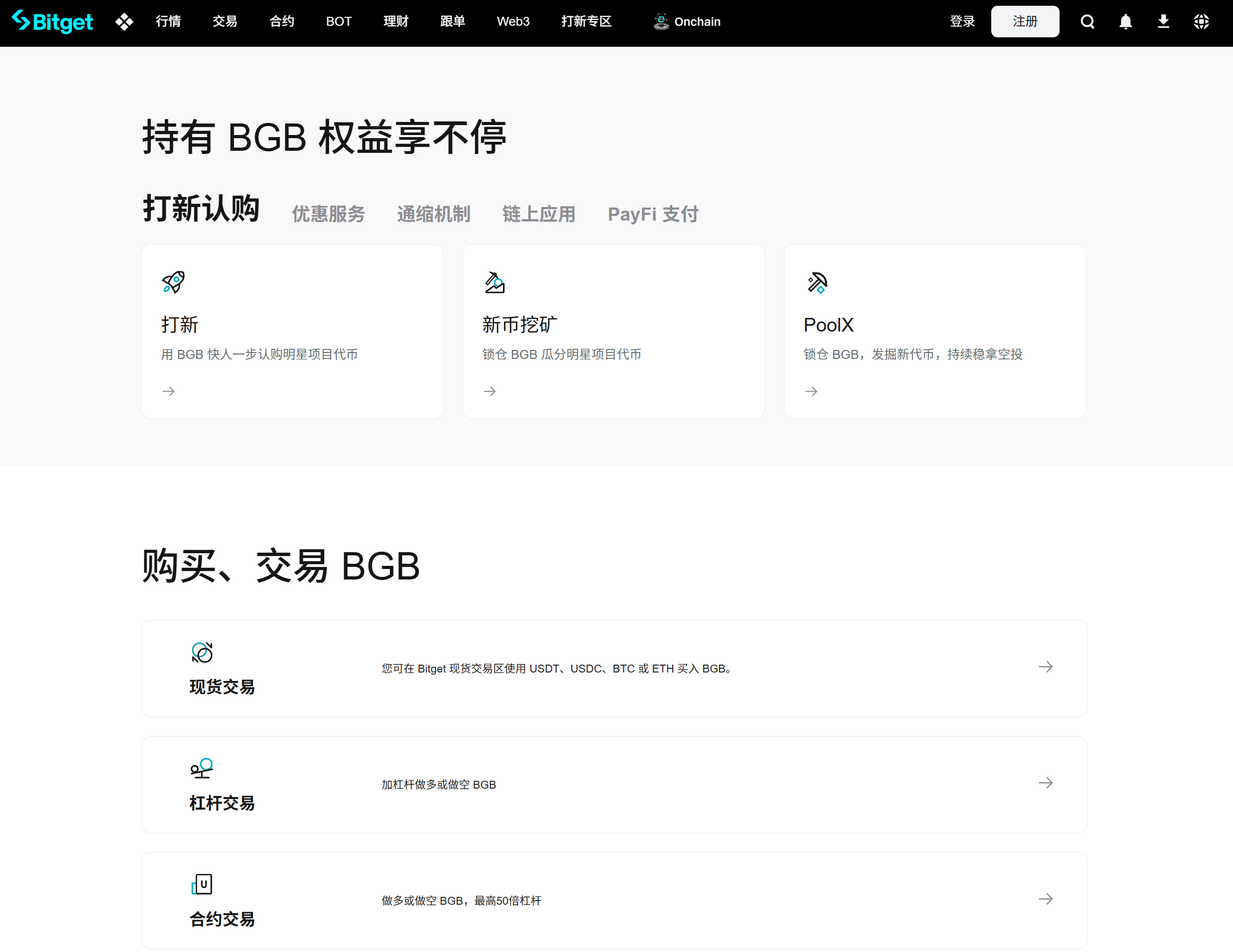The height and width of the screenshot is (952, 1233).
Task: Open the 打新专区 menu
Action: point(586,22)
